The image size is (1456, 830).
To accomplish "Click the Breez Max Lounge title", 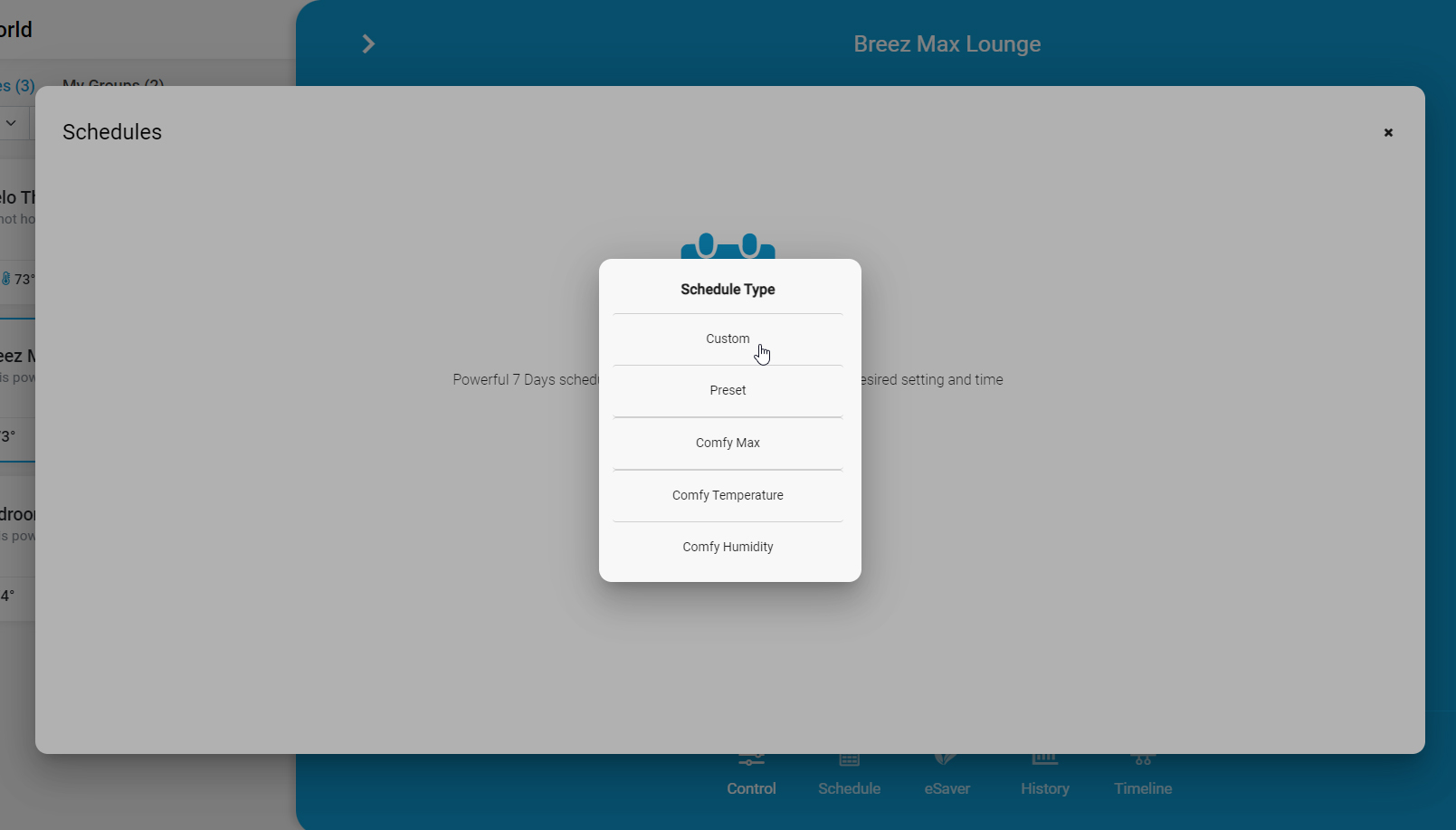I will (947, 43).
